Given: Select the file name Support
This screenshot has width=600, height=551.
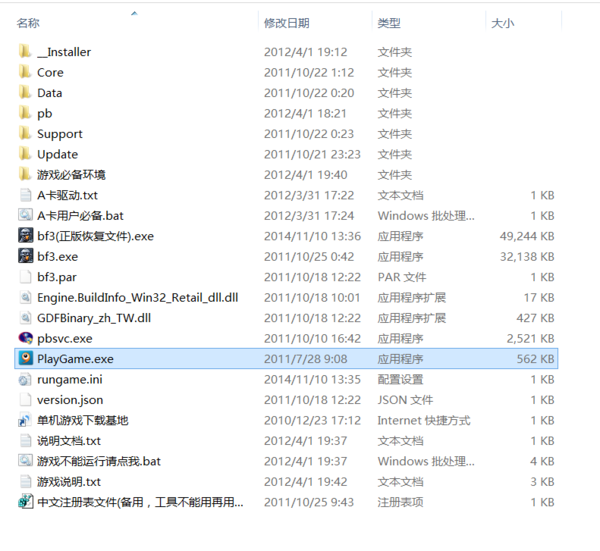Looking at the screenshot, I should pos(60,134).
